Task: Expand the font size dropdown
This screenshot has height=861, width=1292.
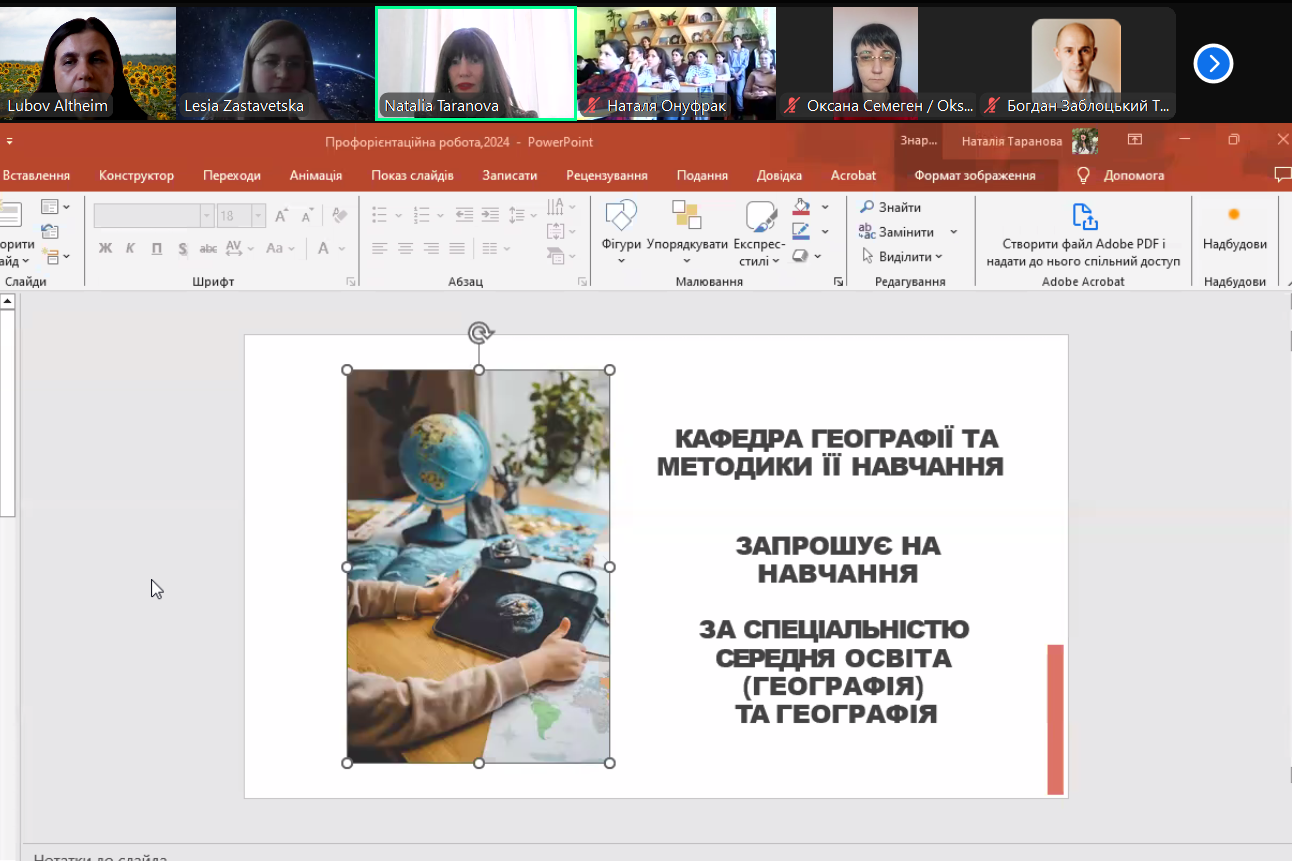Action: [x=258, y=216]
